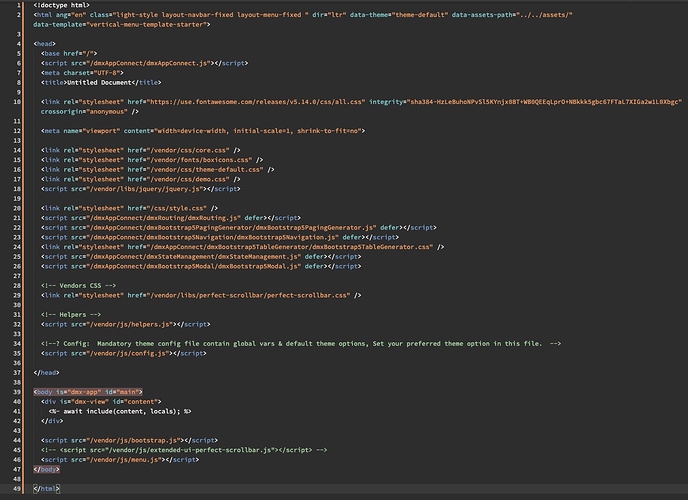Click the integrity sha384 hash value
The height and width of the screenshot is (500, 688).
click(545, 102)
